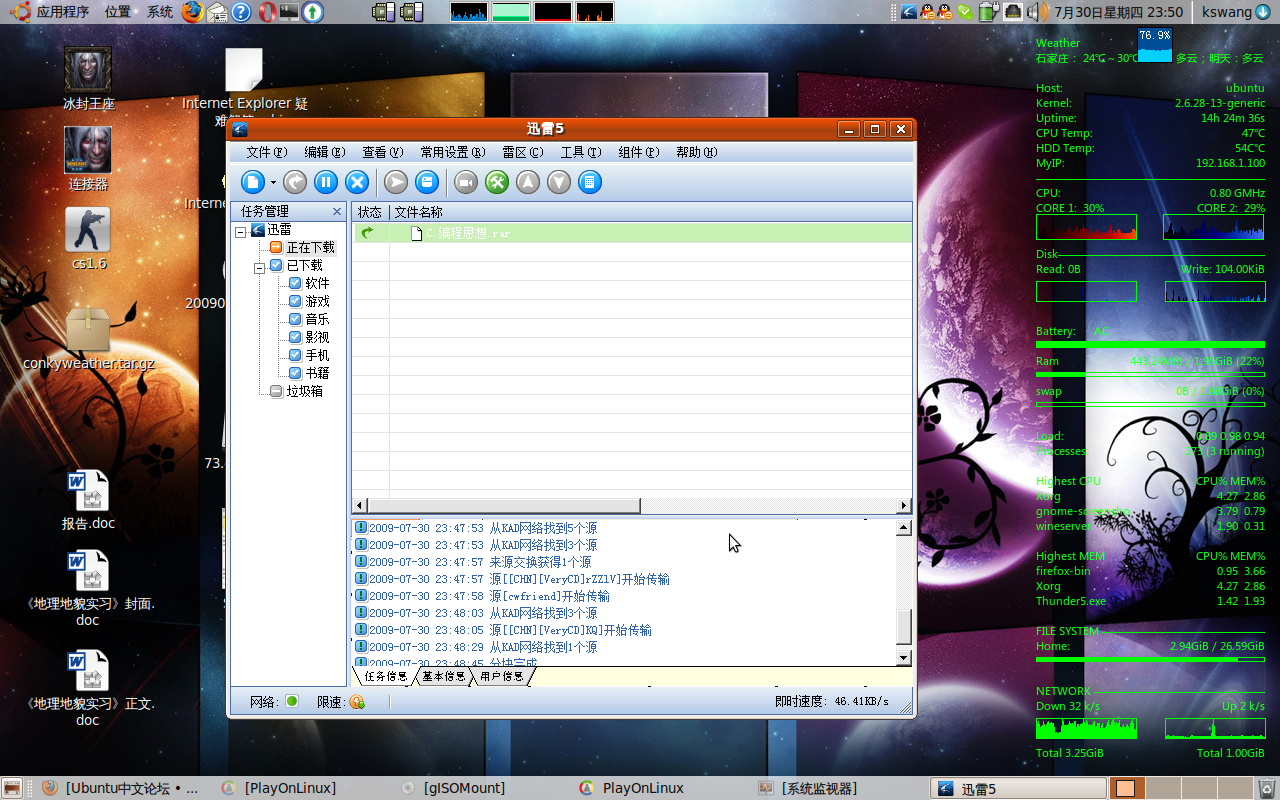Click the log pane's scroll-down arrow
1280x800 pixels.
click(x=904, y=658)
